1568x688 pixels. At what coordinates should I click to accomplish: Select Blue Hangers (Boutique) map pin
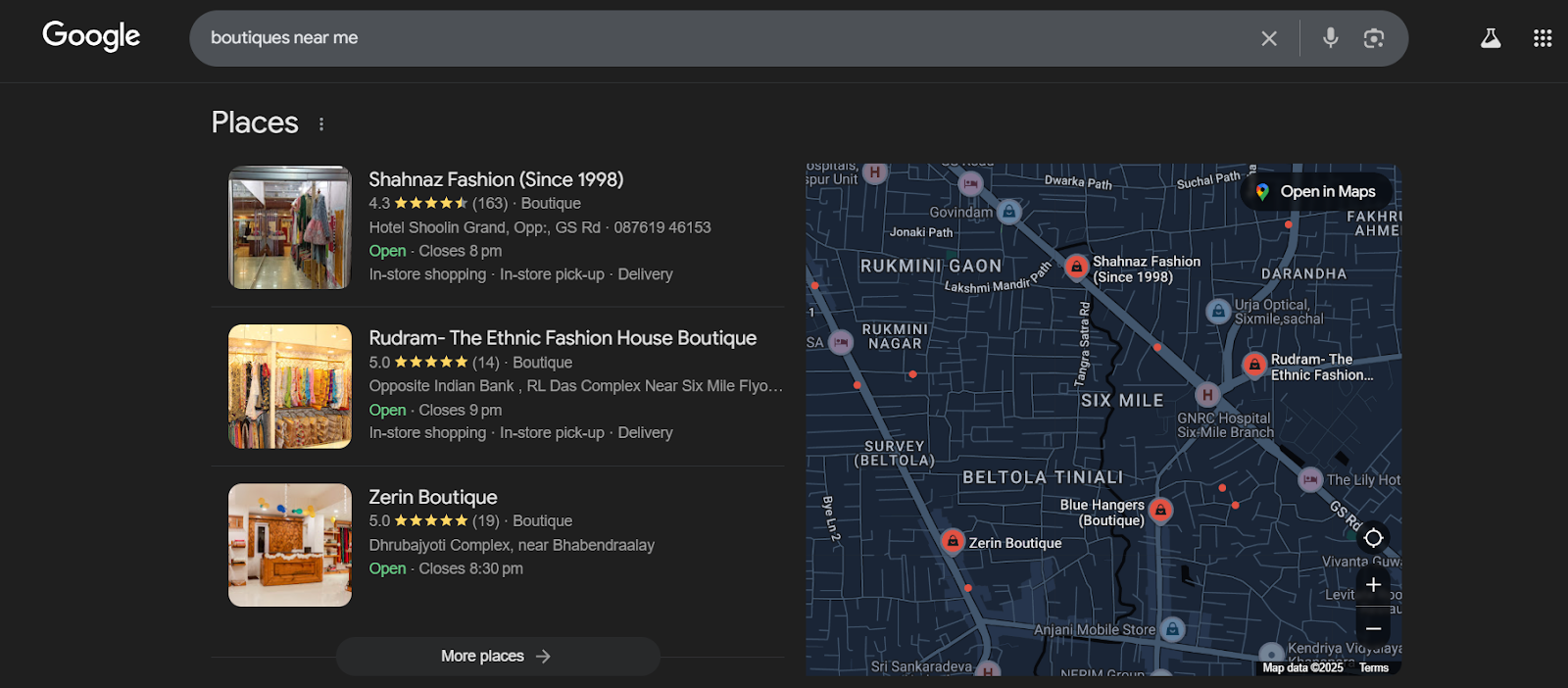[x=1160, y=510]
